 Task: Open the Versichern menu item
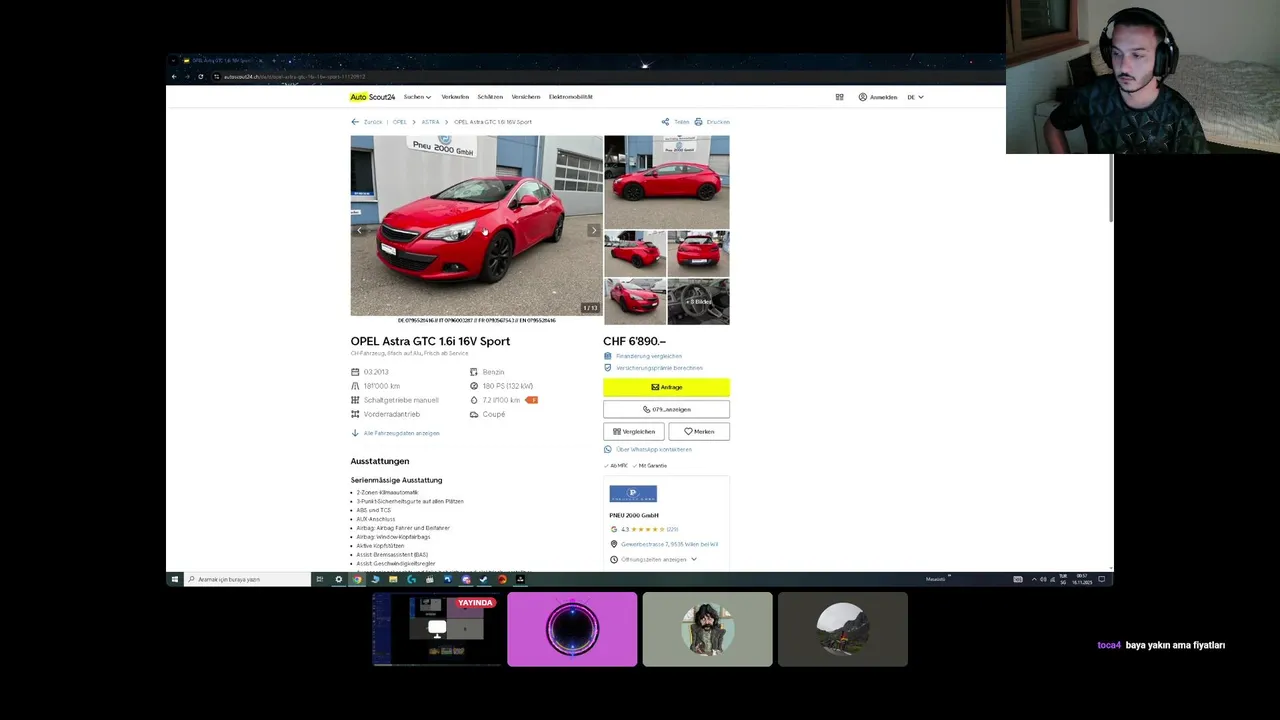tap(526, 97)
